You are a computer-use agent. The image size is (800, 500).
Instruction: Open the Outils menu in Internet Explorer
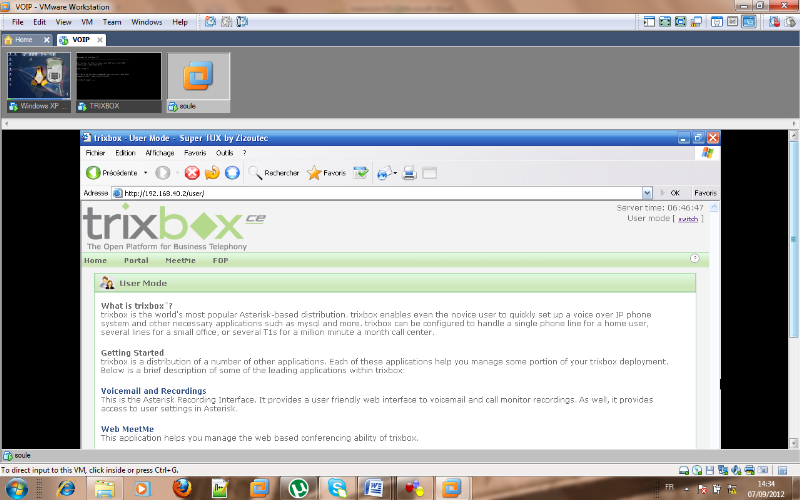point(224,153)
